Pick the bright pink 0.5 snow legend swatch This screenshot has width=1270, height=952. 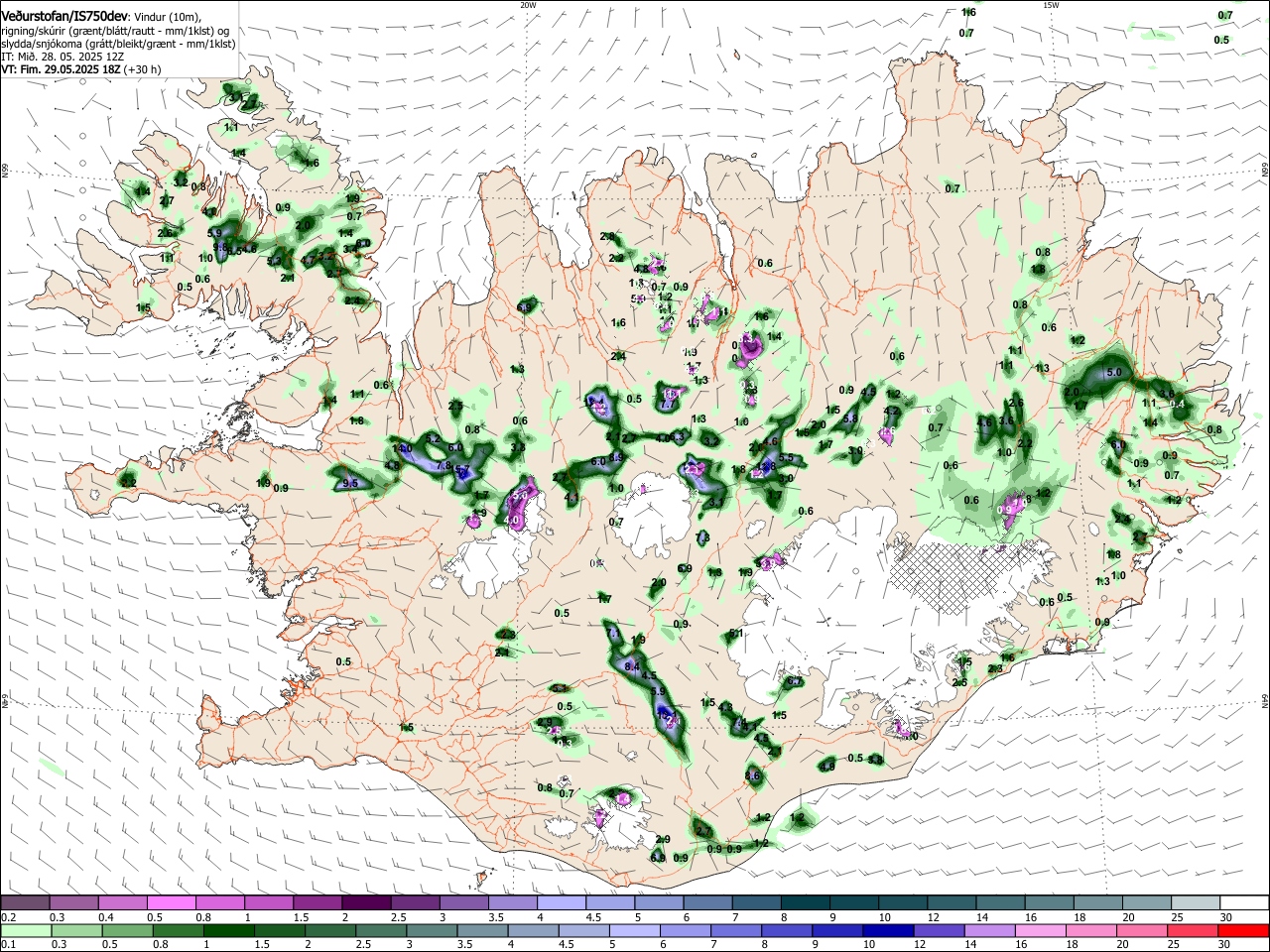coord(171,903)
